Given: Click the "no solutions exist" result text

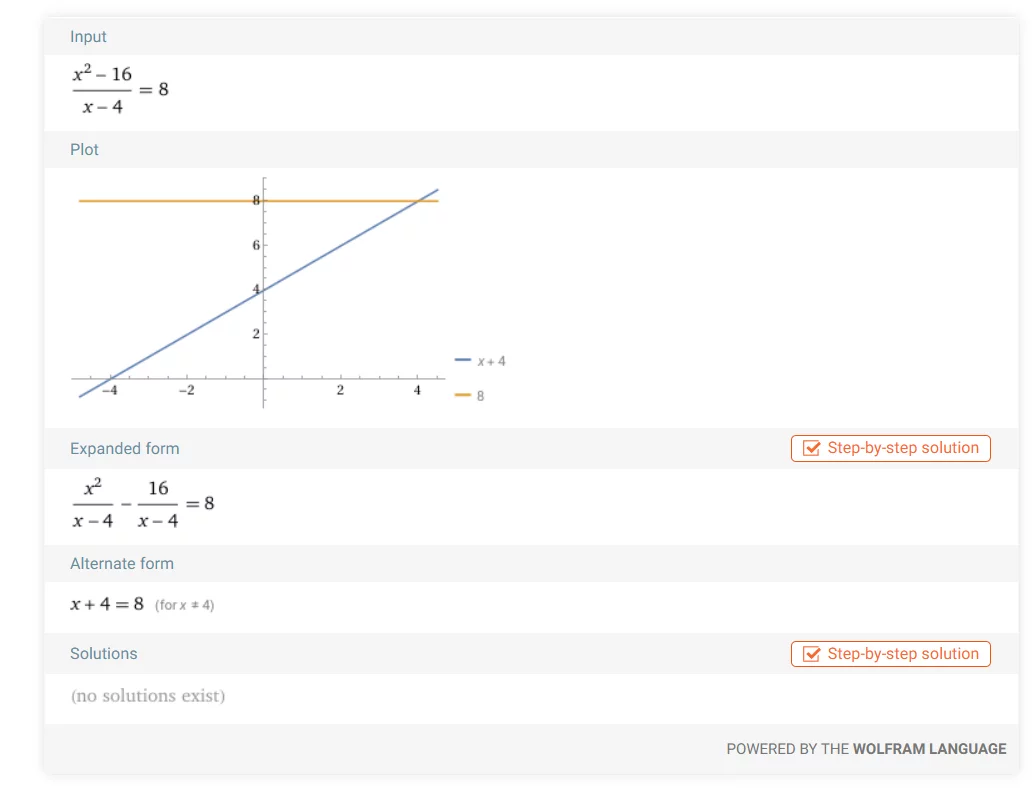Looking at the screenshot, I should 148,696.
